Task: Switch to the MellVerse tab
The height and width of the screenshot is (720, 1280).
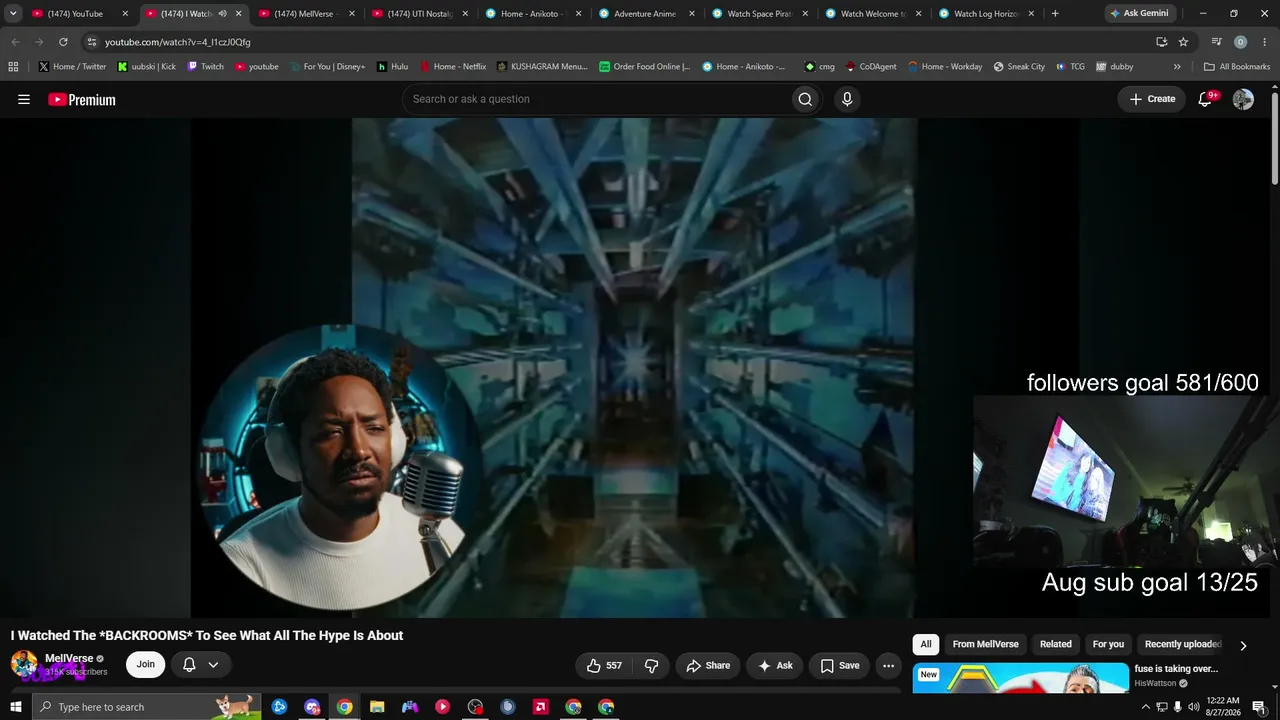Action: [x=304, y=14]
